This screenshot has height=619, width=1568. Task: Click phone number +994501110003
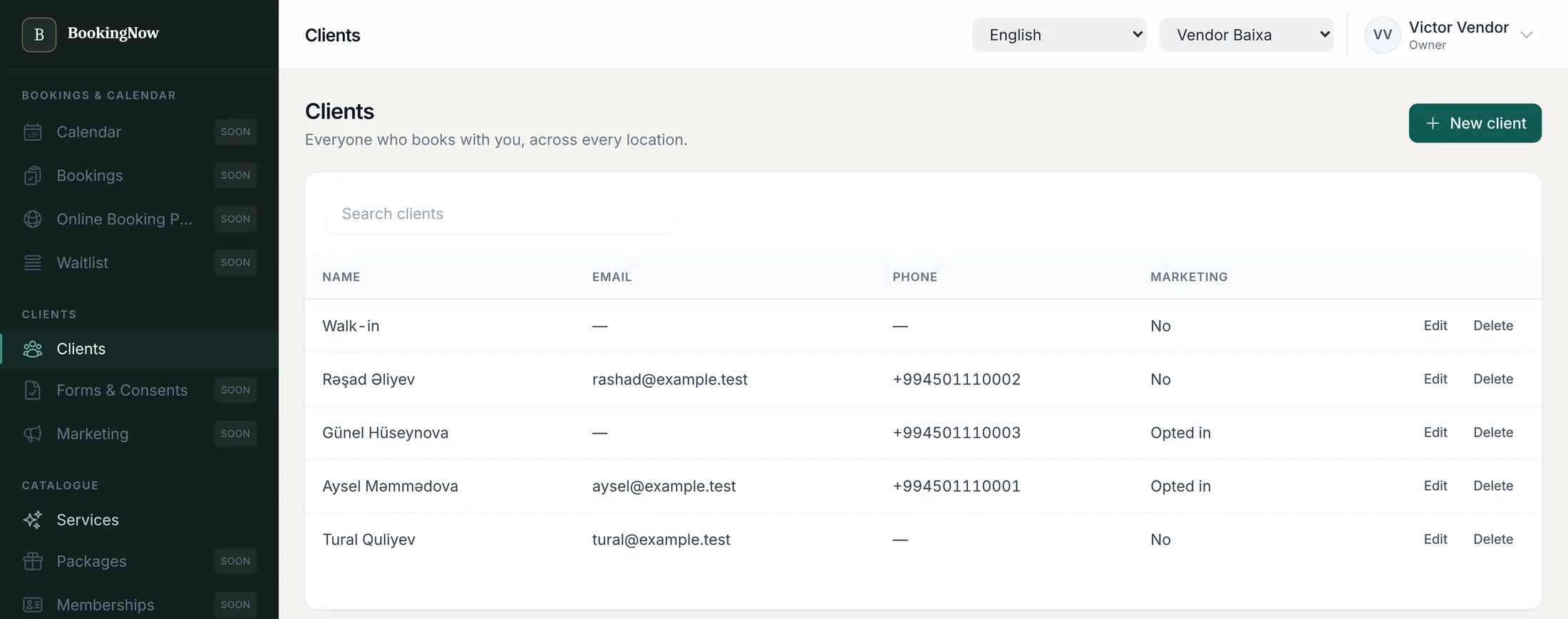(x=956, y=433)
